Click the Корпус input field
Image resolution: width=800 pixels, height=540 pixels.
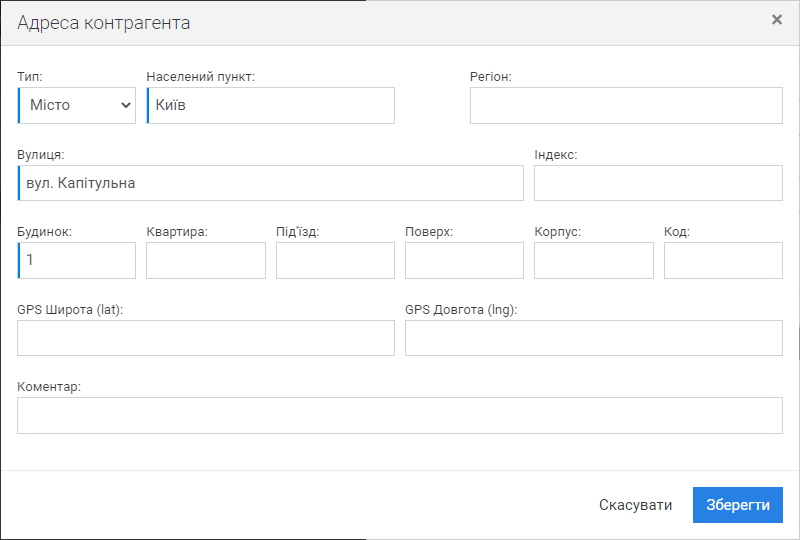point(594,260)
